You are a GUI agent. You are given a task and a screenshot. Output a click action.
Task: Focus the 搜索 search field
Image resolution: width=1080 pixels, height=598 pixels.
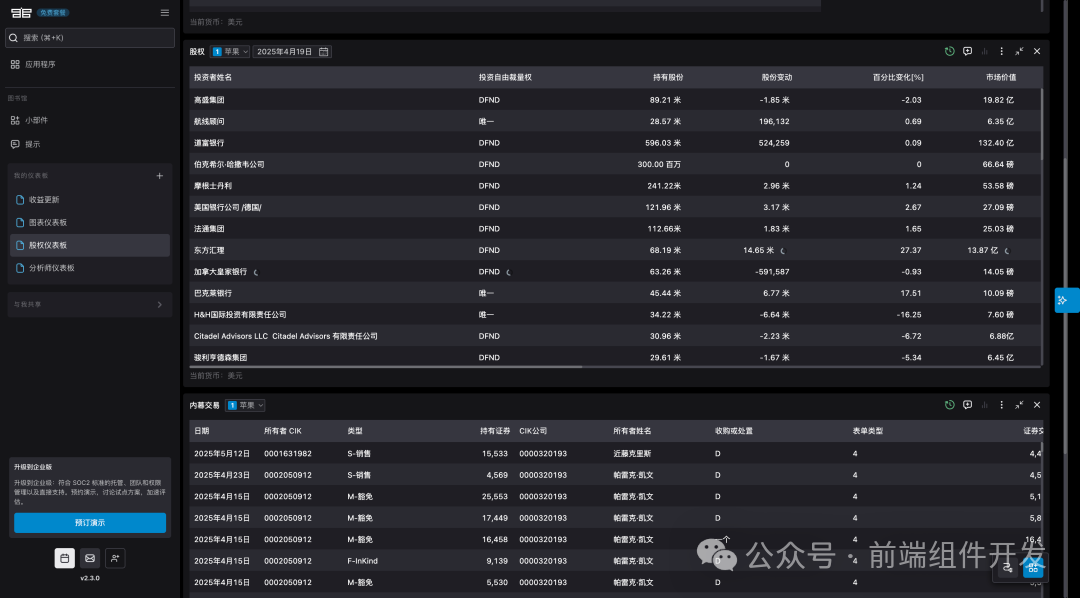tap(90, 38)
